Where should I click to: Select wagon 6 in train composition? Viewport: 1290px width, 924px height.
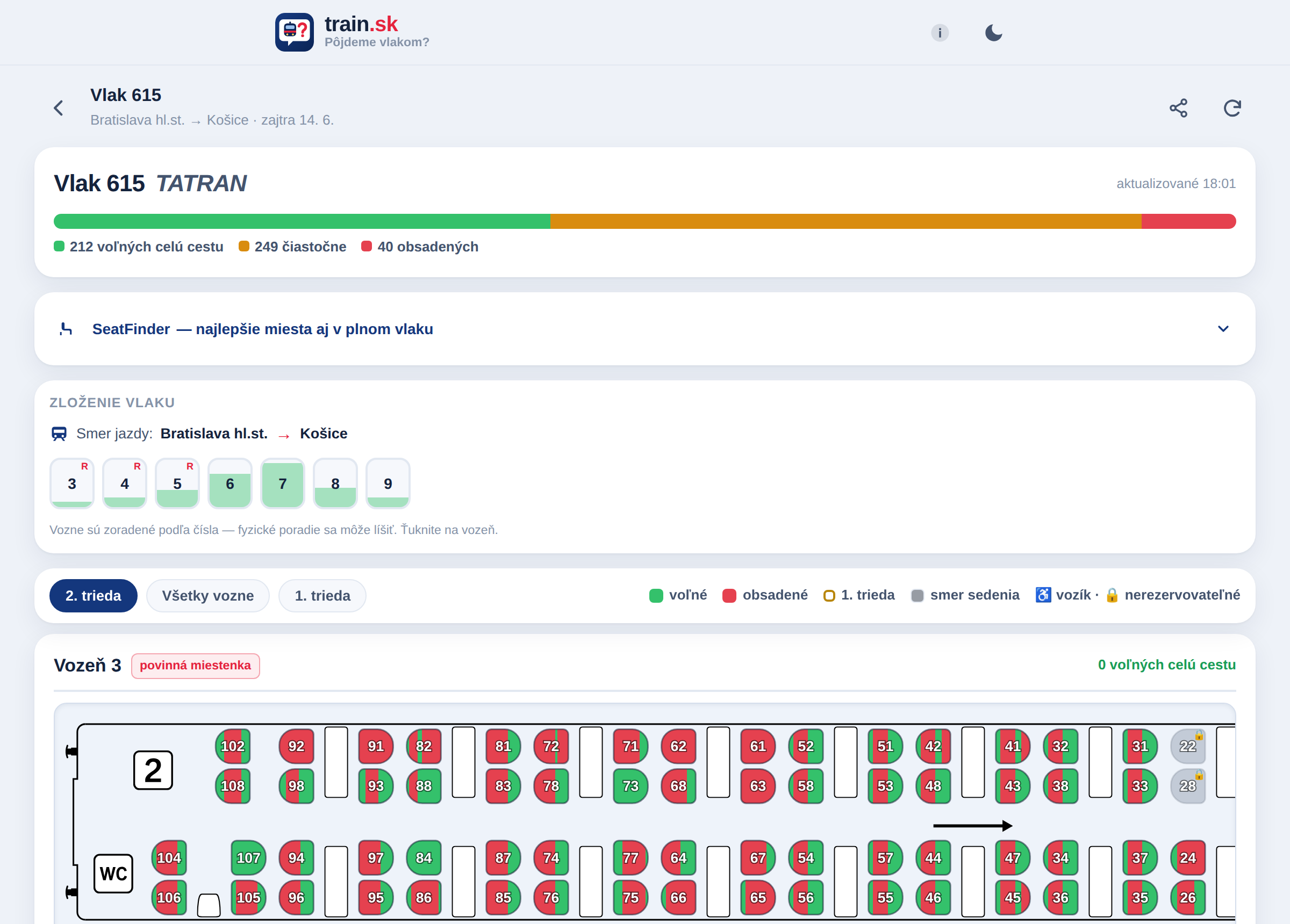[x=230, y=483]
